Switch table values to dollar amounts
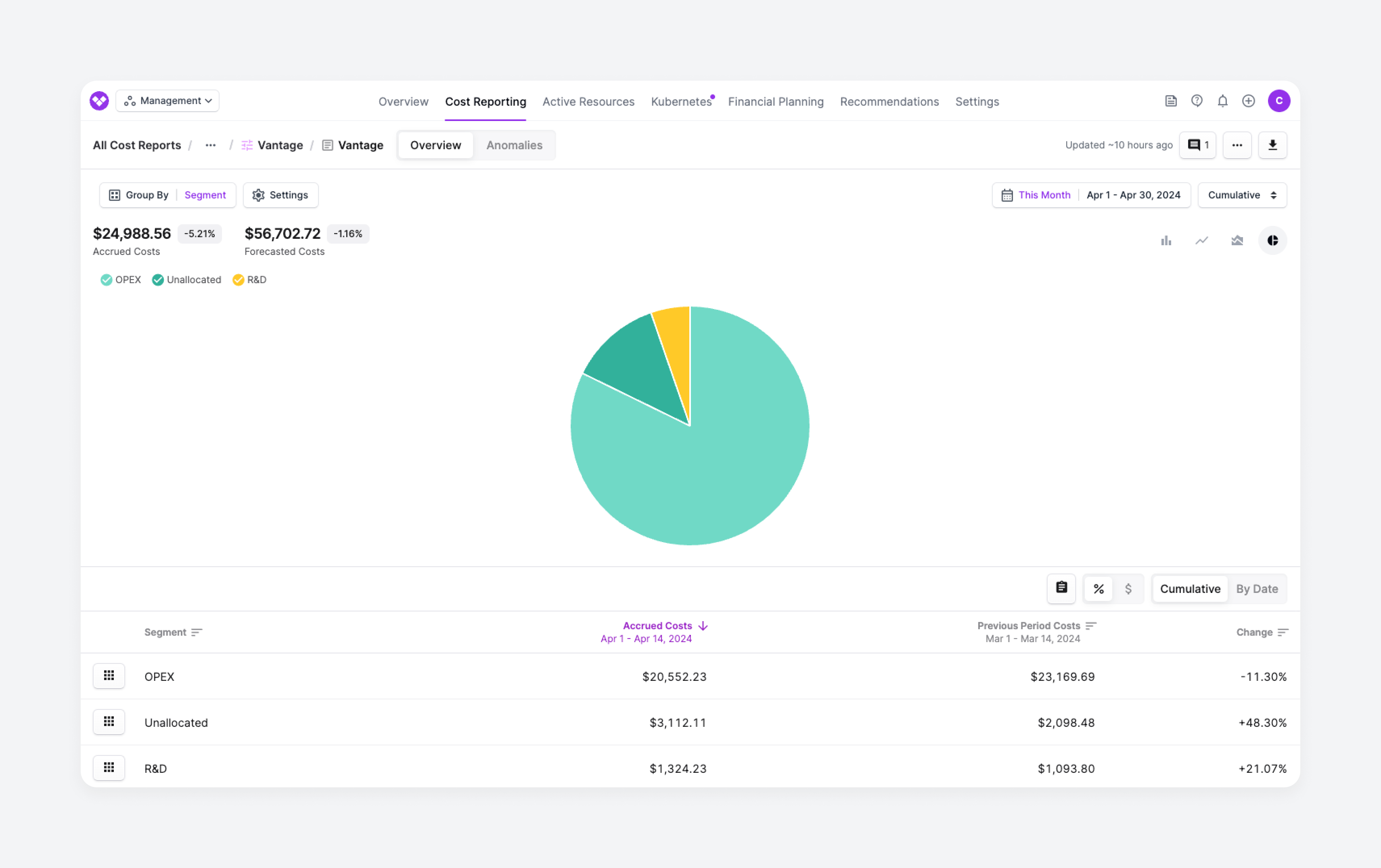 point(1128,588)
